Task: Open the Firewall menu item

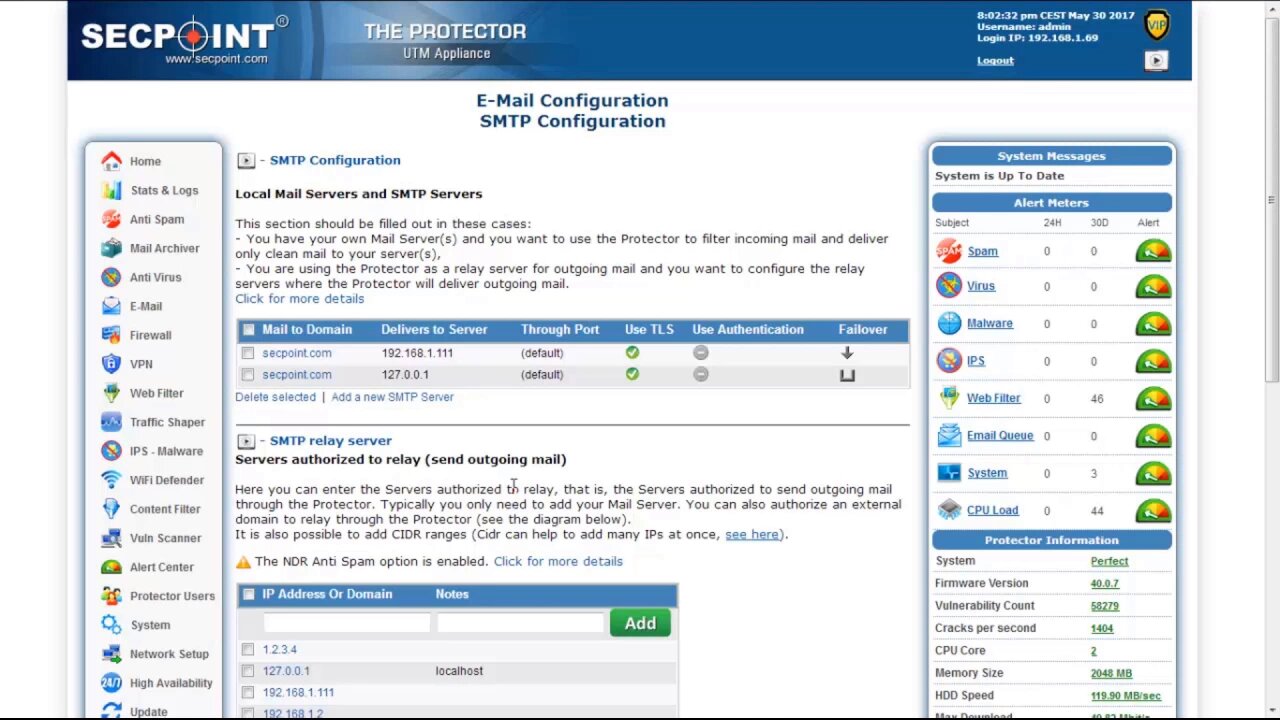Action: [x=150, y=335]
